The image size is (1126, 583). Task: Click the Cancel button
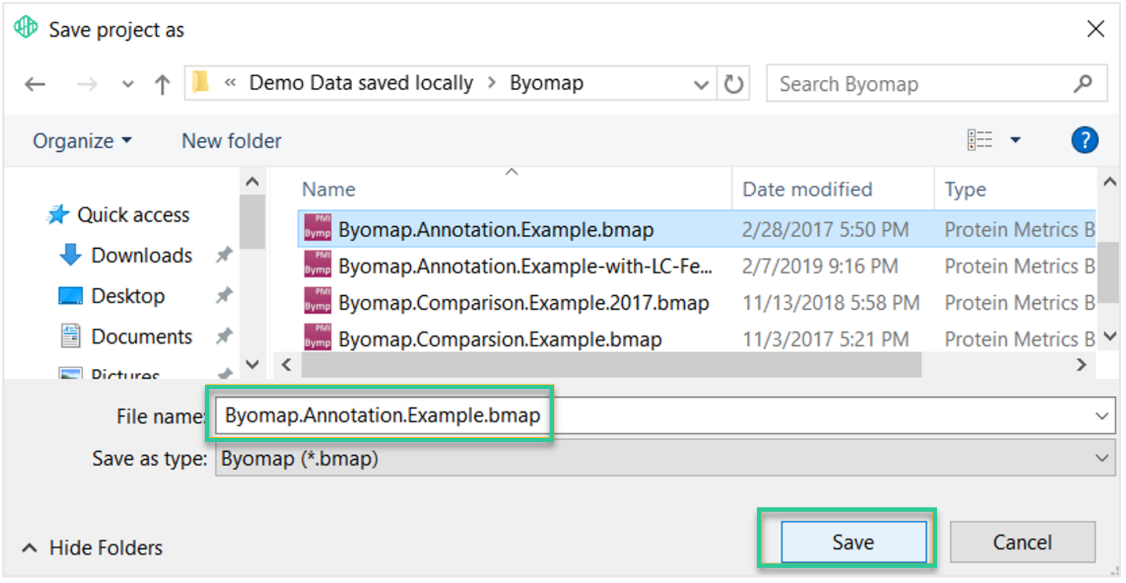[x=1022, y=543]
